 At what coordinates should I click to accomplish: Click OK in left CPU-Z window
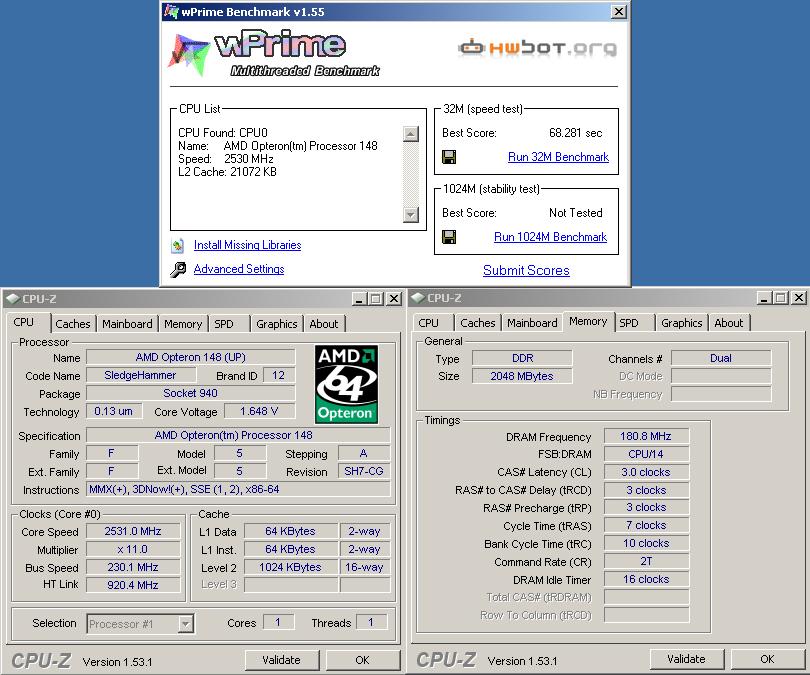pyautogui.click(x=363, y=660)
